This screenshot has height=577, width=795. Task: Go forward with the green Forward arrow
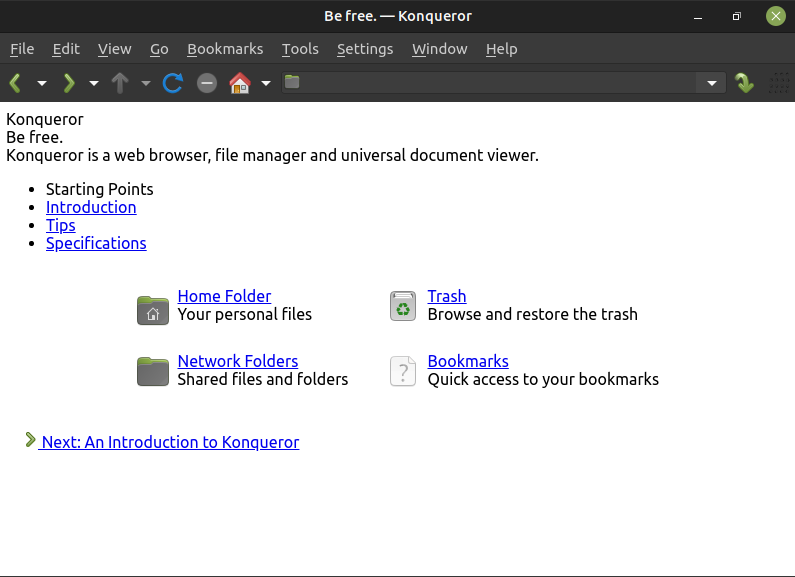point(68,83)
